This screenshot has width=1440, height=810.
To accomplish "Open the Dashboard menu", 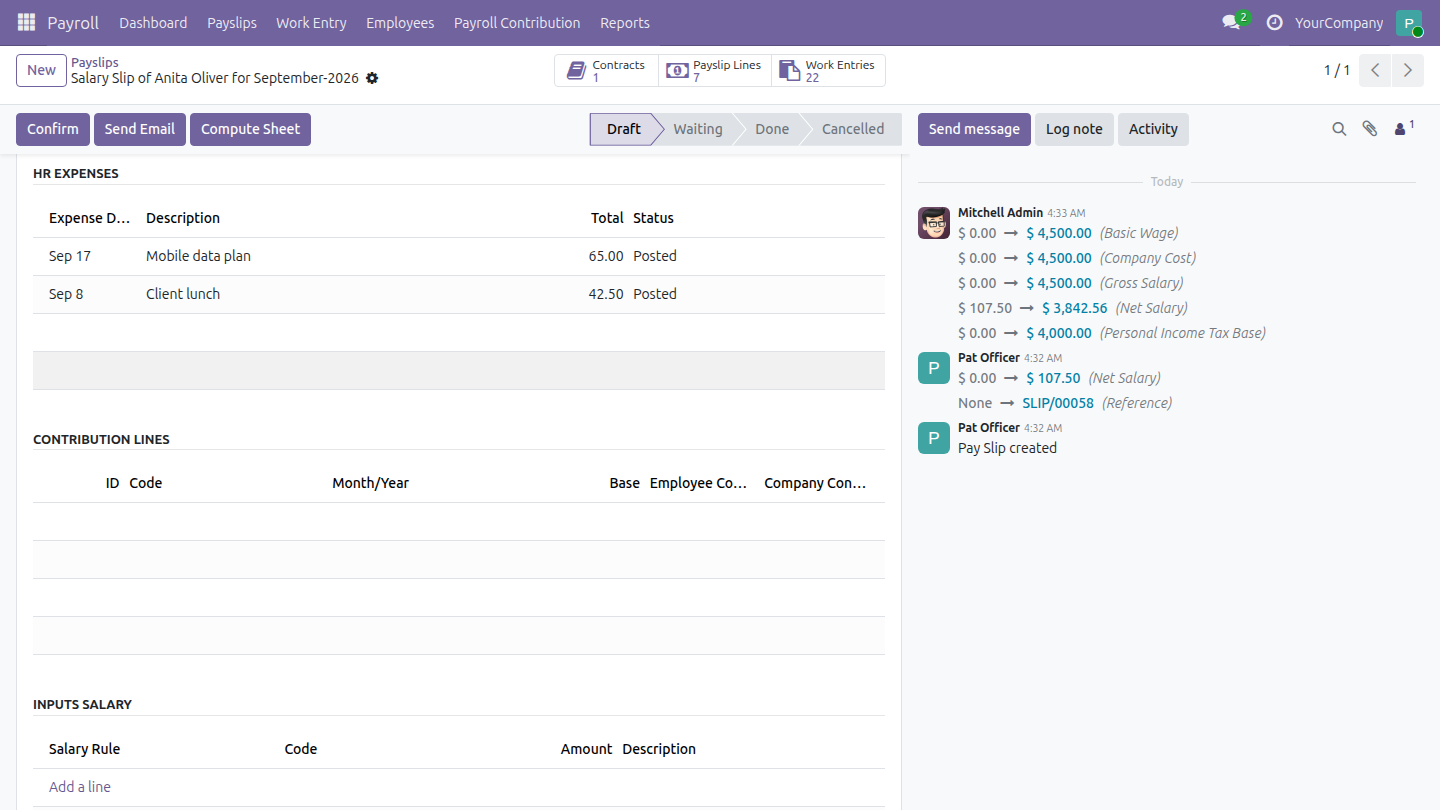I will coord(153,22).
